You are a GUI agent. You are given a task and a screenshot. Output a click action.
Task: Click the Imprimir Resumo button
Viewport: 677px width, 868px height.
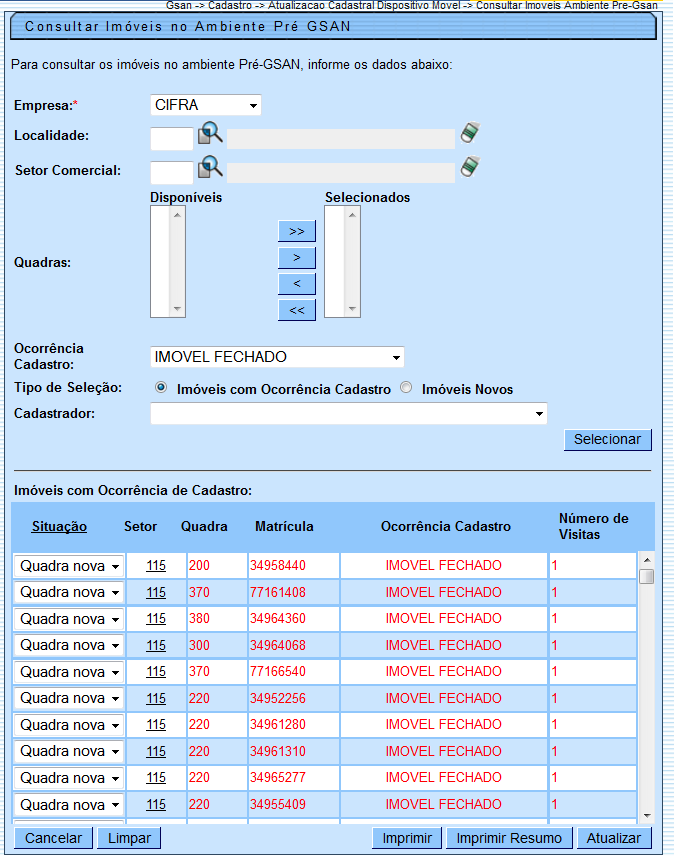pos(510,838)
